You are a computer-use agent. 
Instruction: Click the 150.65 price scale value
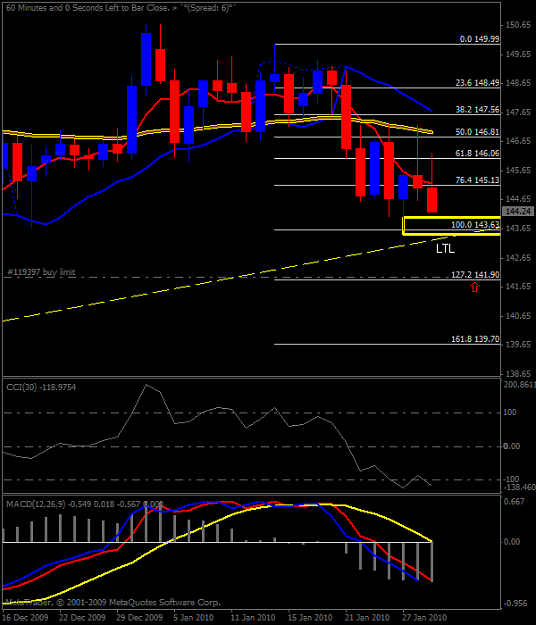point(518,25)
